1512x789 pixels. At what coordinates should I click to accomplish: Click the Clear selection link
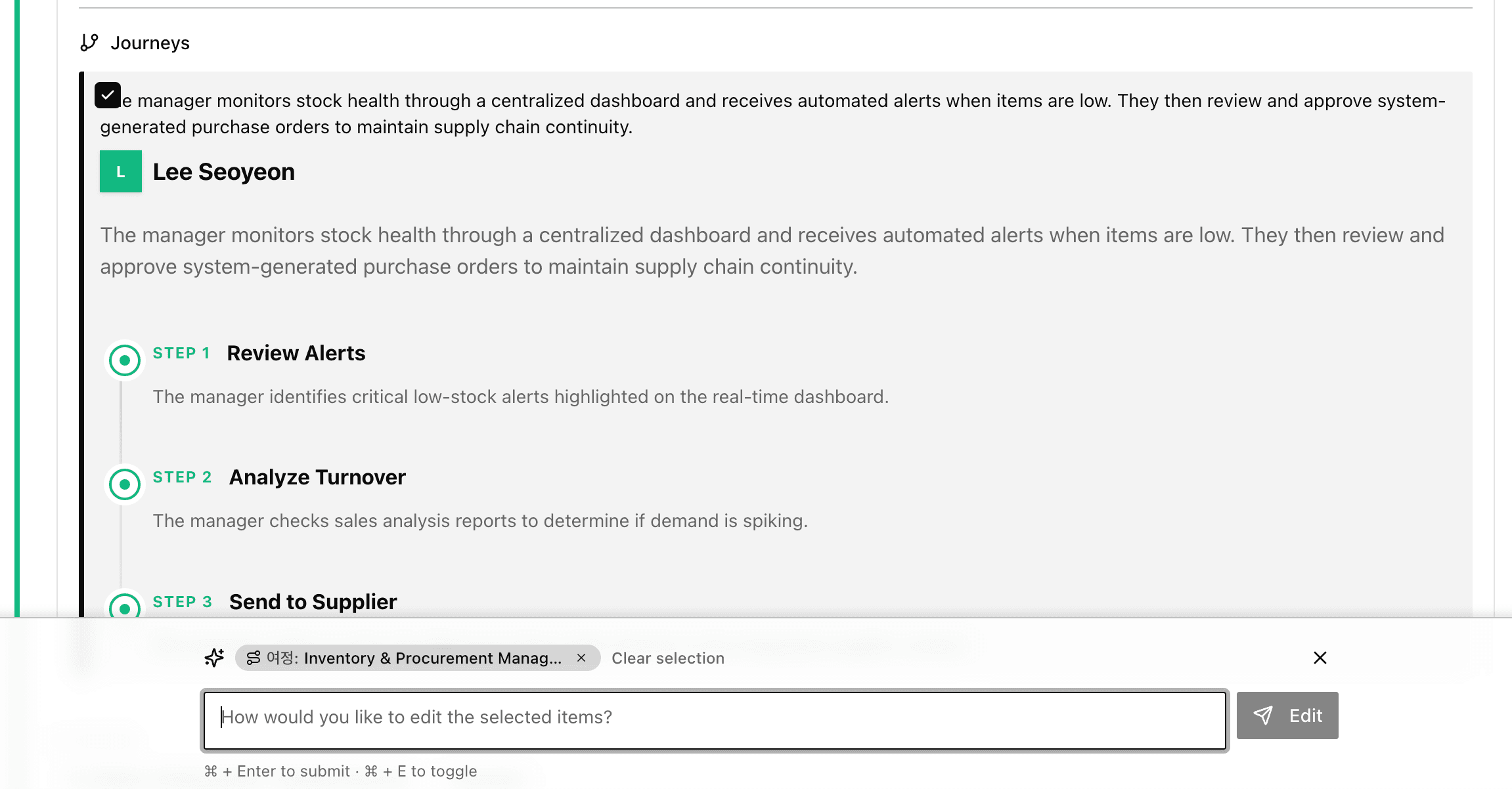667,658
